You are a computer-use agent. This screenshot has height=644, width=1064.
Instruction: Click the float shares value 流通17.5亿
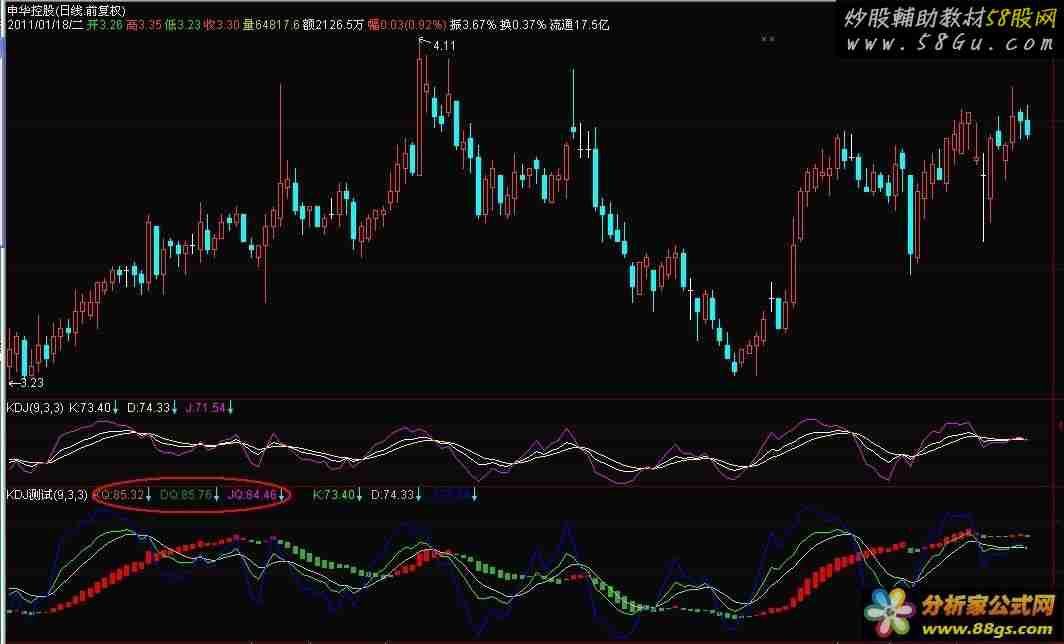click(x=579, y=25)
